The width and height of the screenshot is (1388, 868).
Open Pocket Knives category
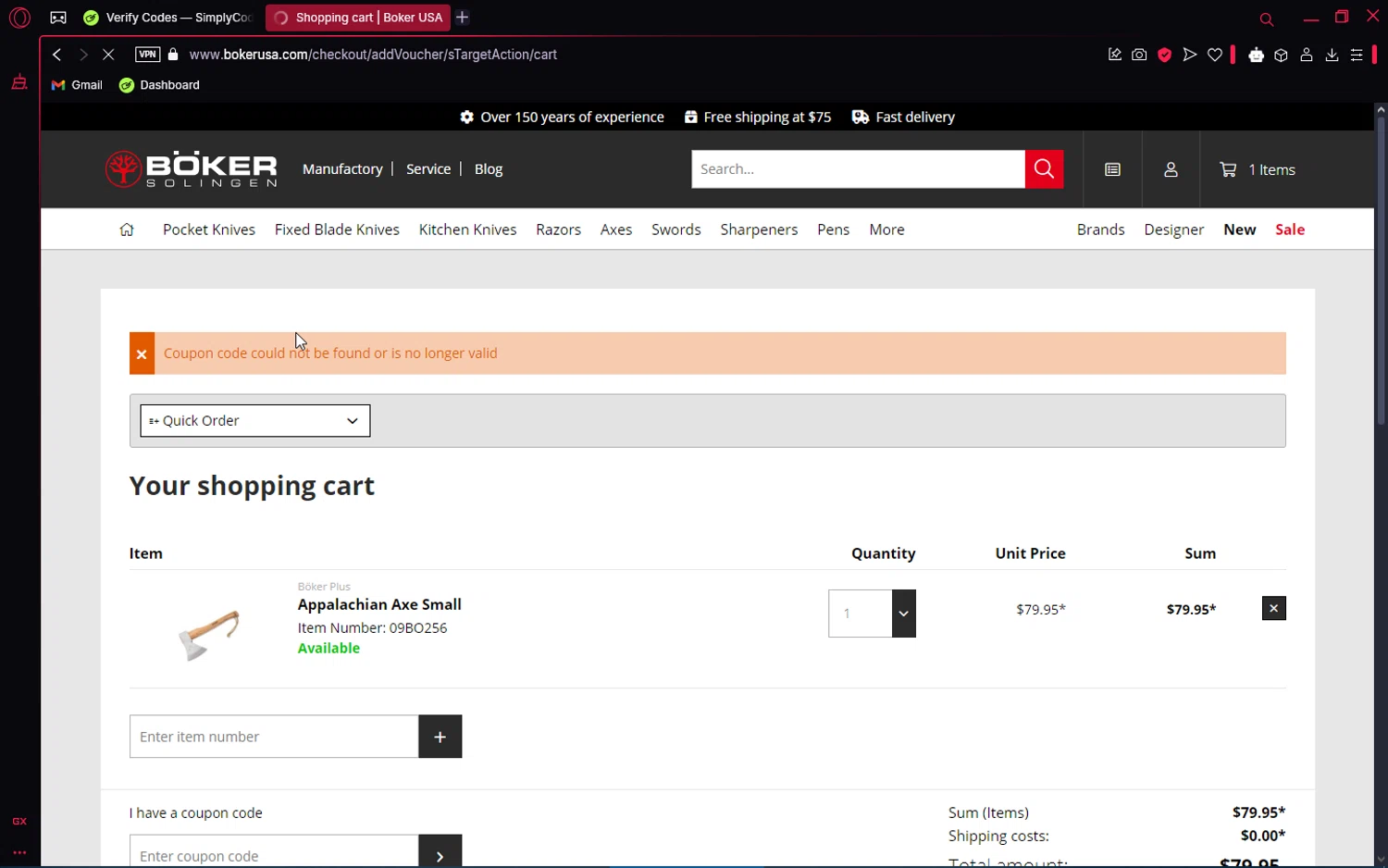(209, 229)
